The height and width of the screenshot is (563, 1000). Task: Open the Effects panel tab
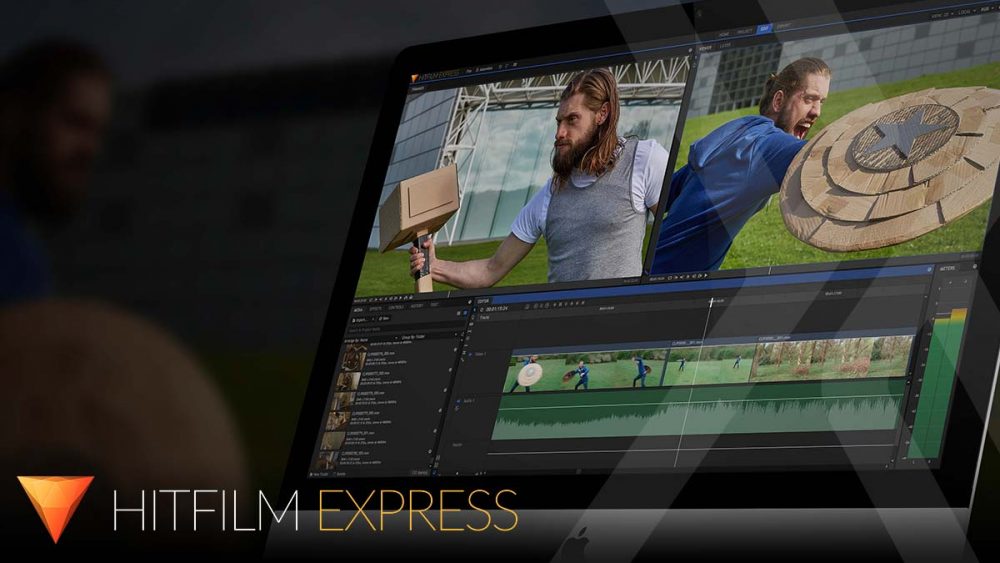[x=376, y=309]
